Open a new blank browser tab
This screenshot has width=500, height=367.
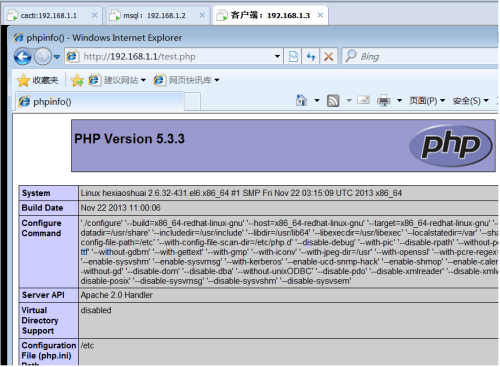(192, 101)
